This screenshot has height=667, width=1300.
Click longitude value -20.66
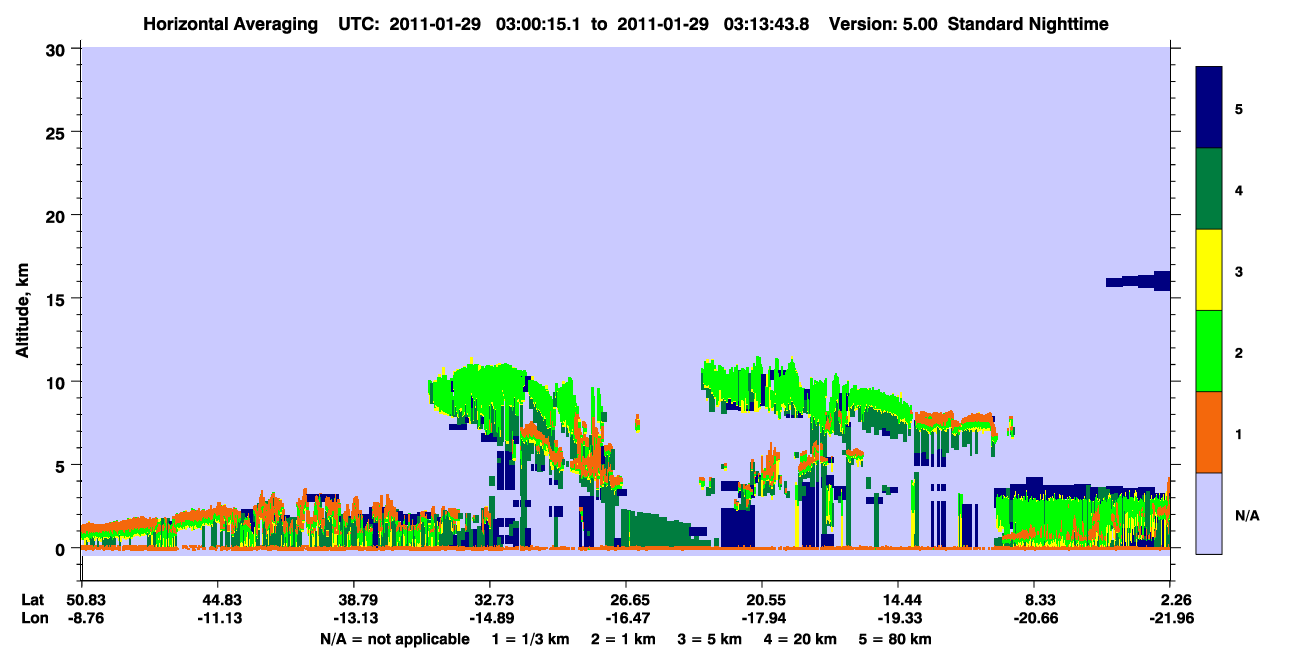(1034, 618)
